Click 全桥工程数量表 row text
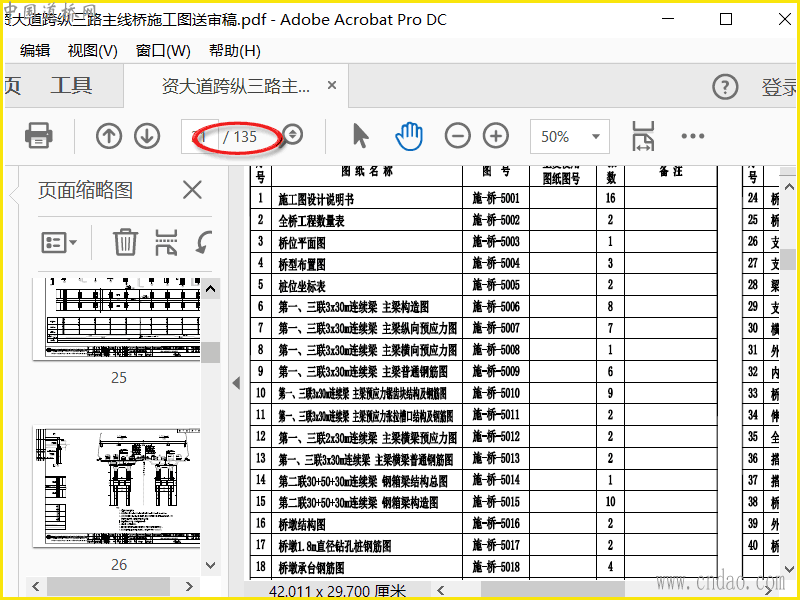800x600 pixels. [311, 221]
